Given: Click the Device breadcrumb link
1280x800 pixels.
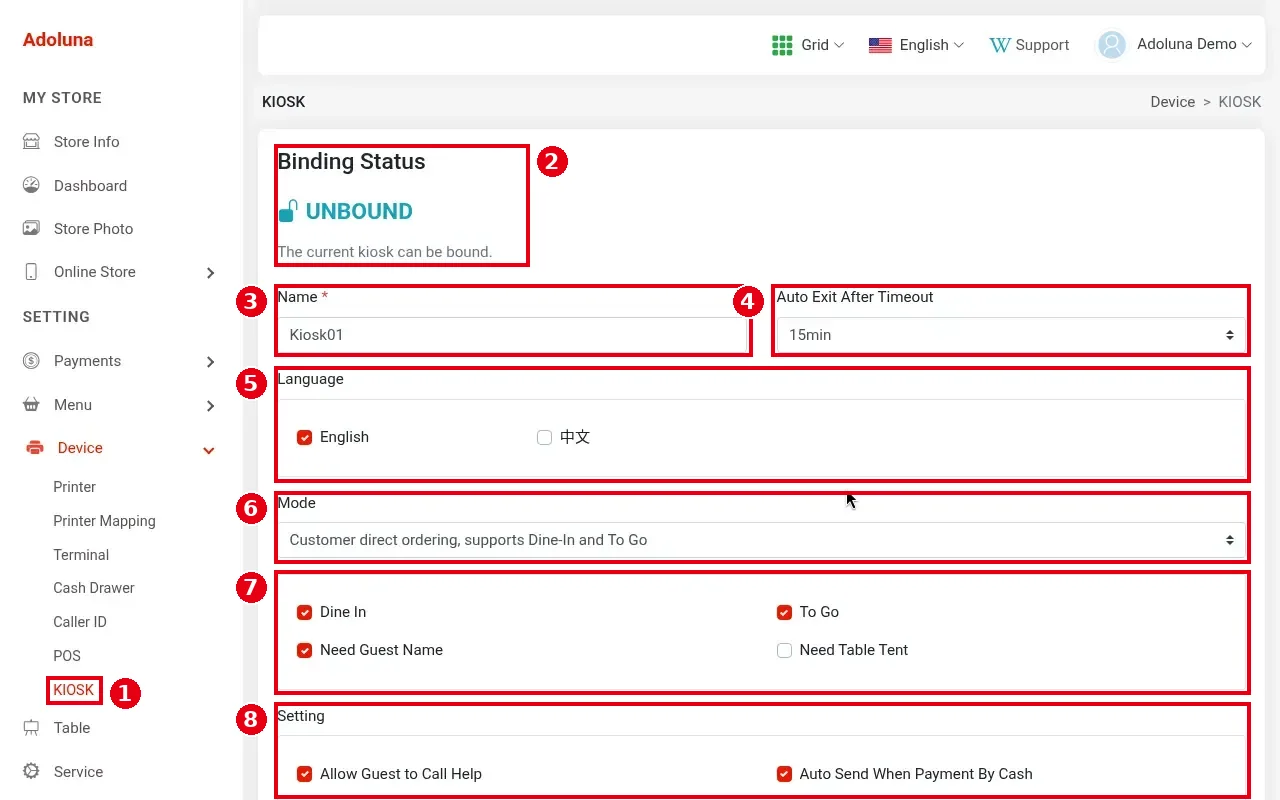Looking at the screenshot, I should pos(1173,102).
